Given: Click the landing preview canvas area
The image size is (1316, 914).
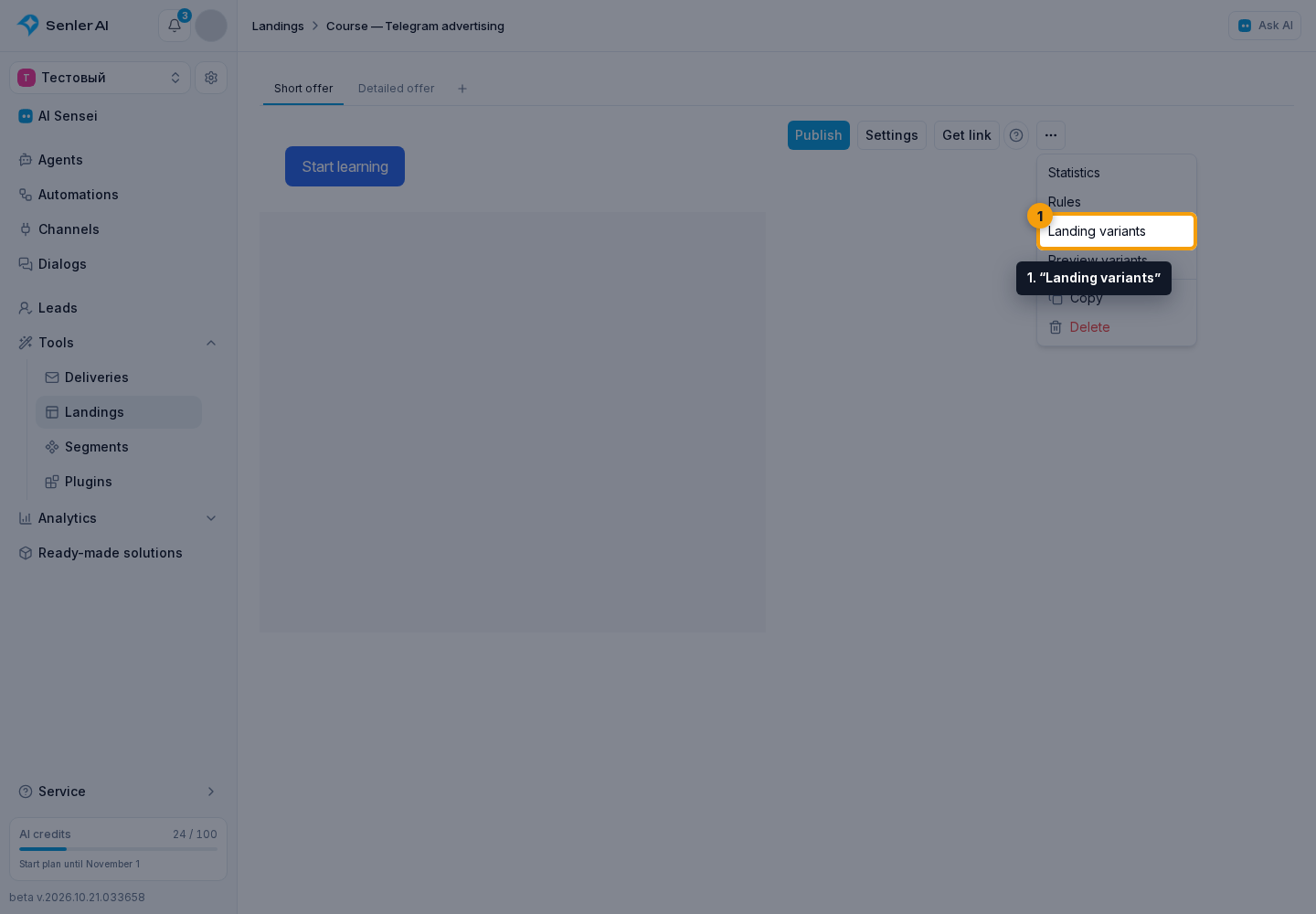Looking at the screenshot, I should coord(513,422).
